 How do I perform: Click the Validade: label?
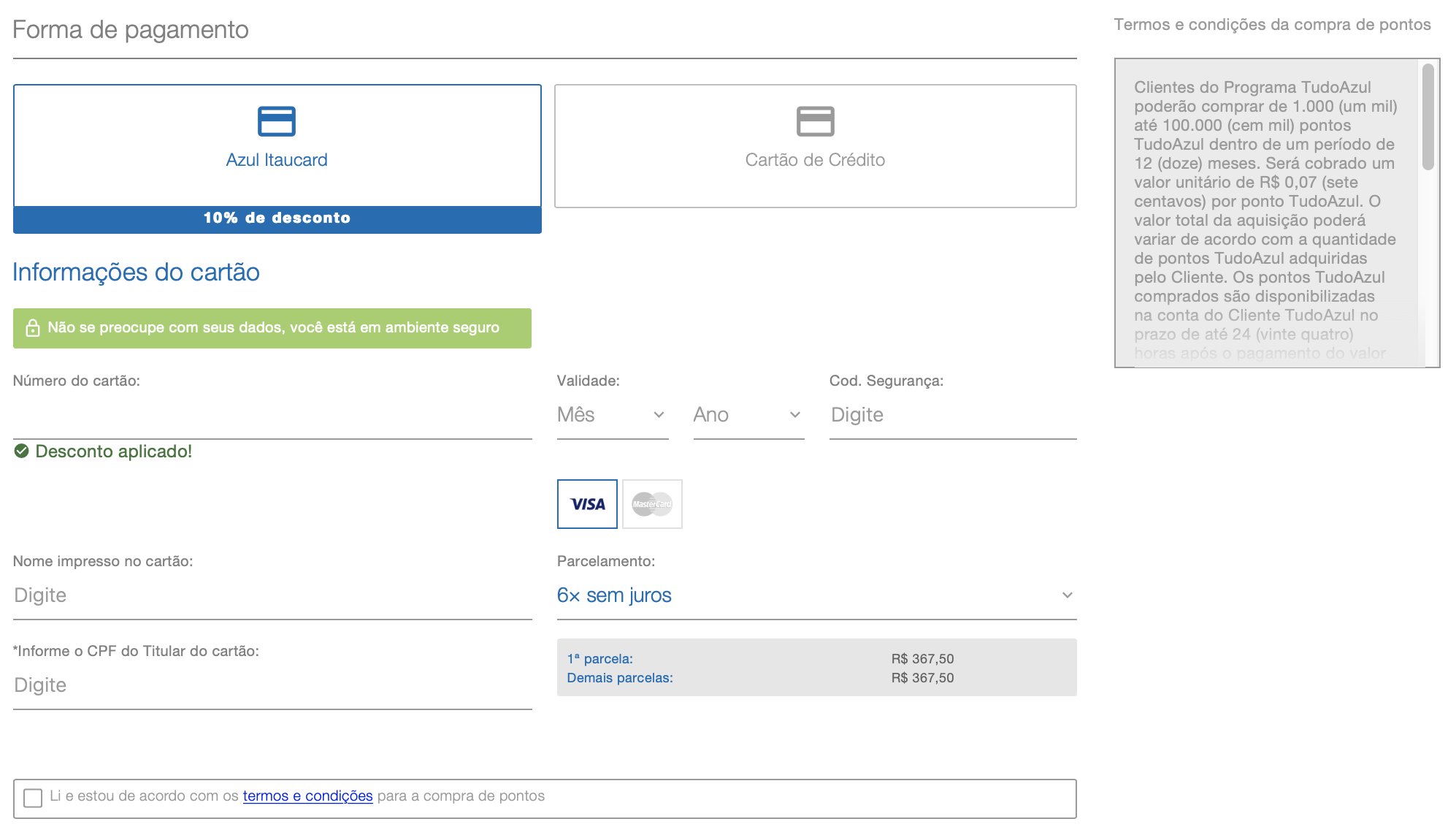588,381
